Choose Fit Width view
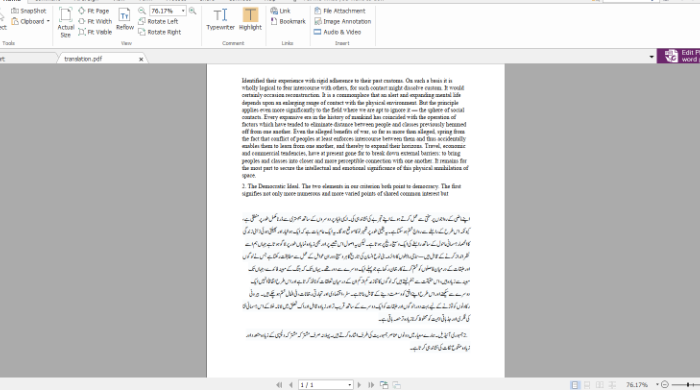The width and height of the screenshot is (700, 390). point(95,21)
